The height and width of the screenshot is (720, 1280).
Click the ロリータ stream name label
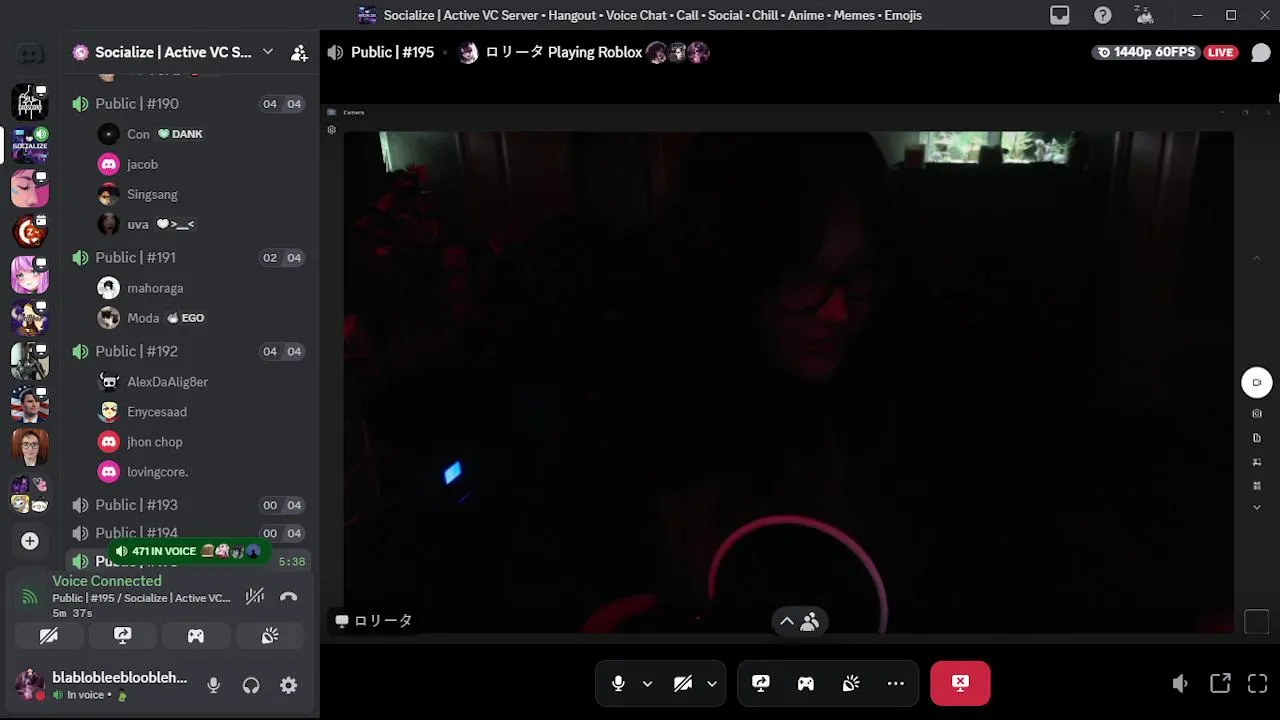point(374,621)
